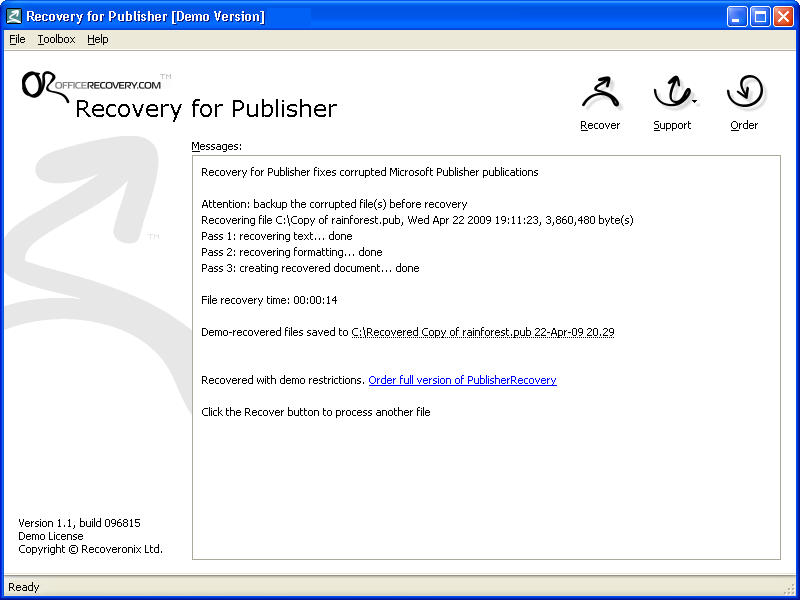Maximize the Recovery for Publisher window

coord(760,17)
